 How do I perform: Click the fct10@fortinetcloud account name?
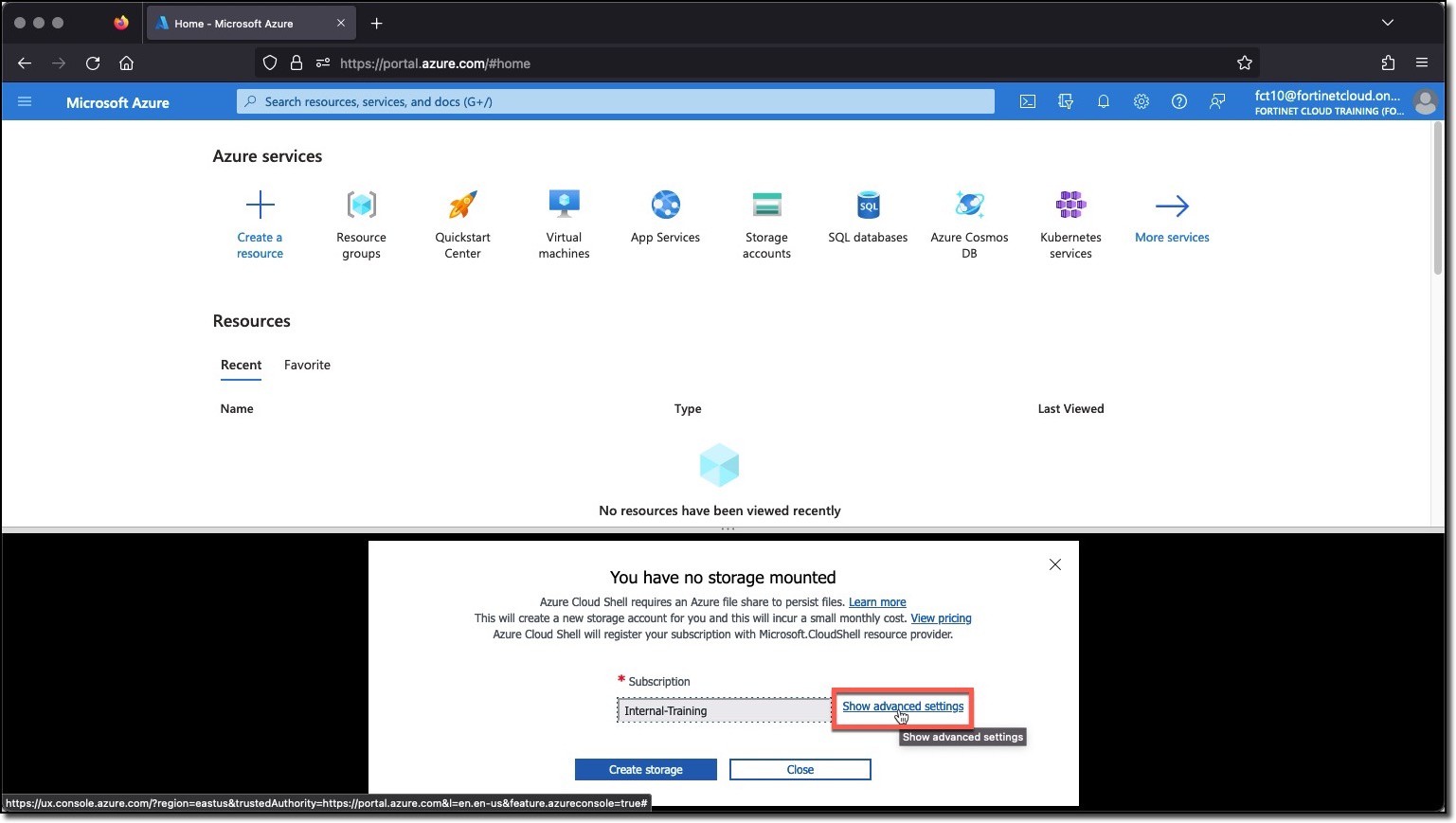(x=1327, y=96)
